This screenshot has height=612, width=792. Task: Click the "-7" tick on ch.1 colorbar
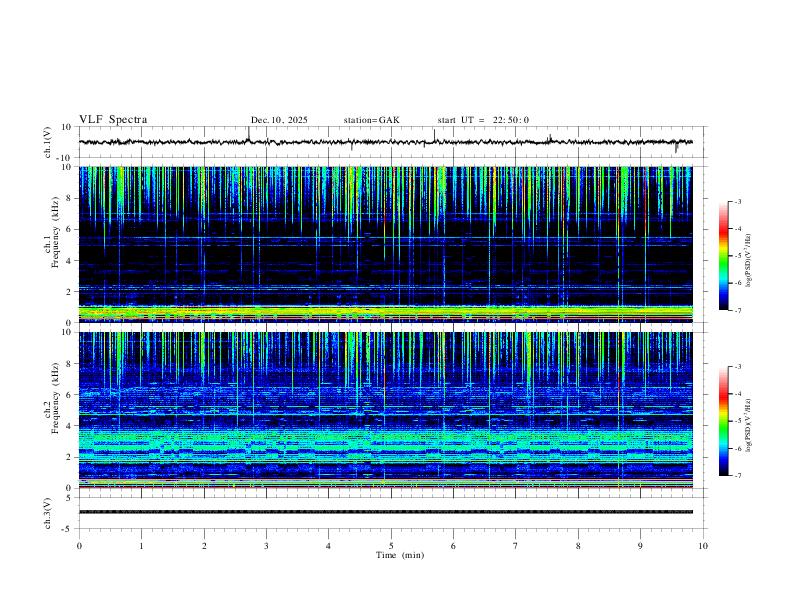737,310
